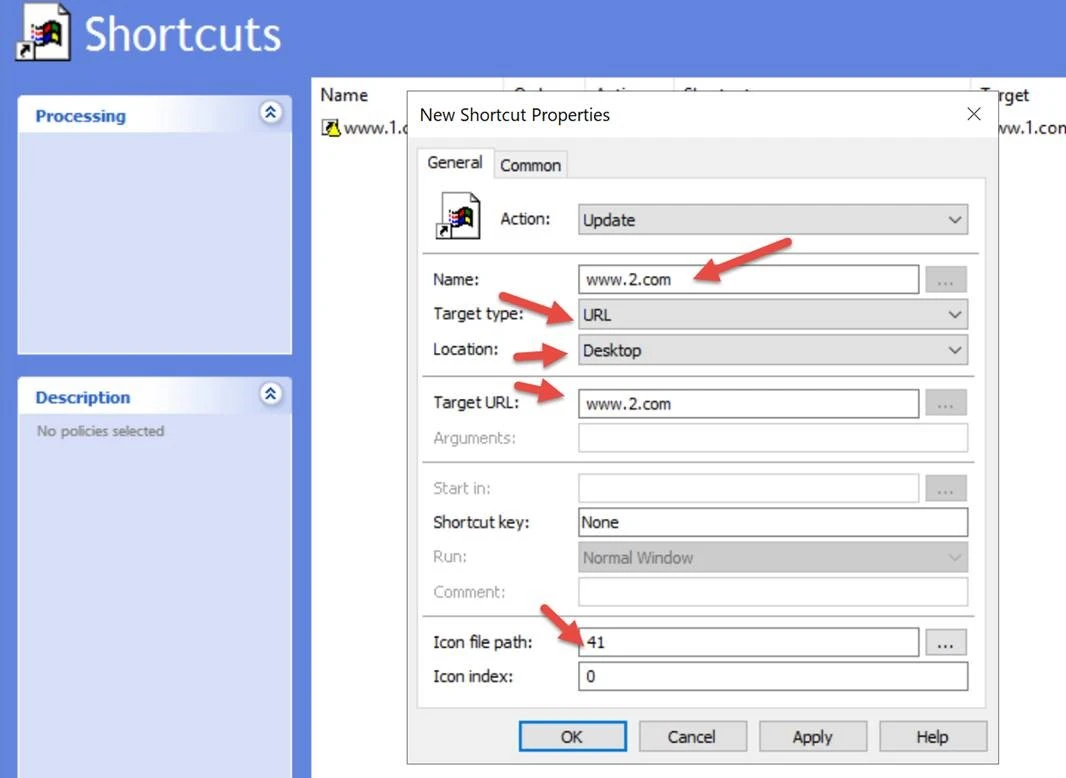Viewport: 1066px width, 778px height.
Task: Click the Icon index field
Action: click(772, 677)
